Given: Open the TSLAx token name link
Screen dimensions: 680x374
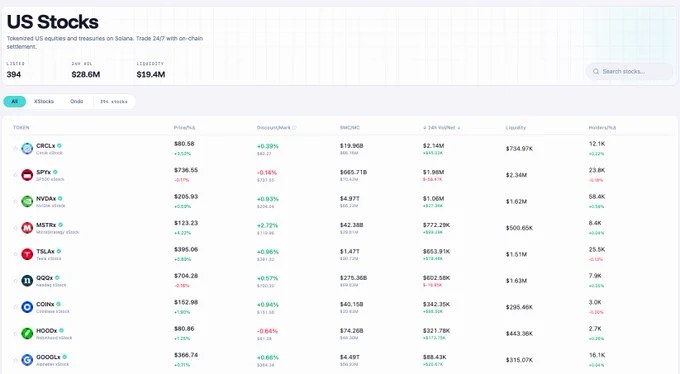Looking at the screenshot, I should pyautogui.click(x=46, y=252).
